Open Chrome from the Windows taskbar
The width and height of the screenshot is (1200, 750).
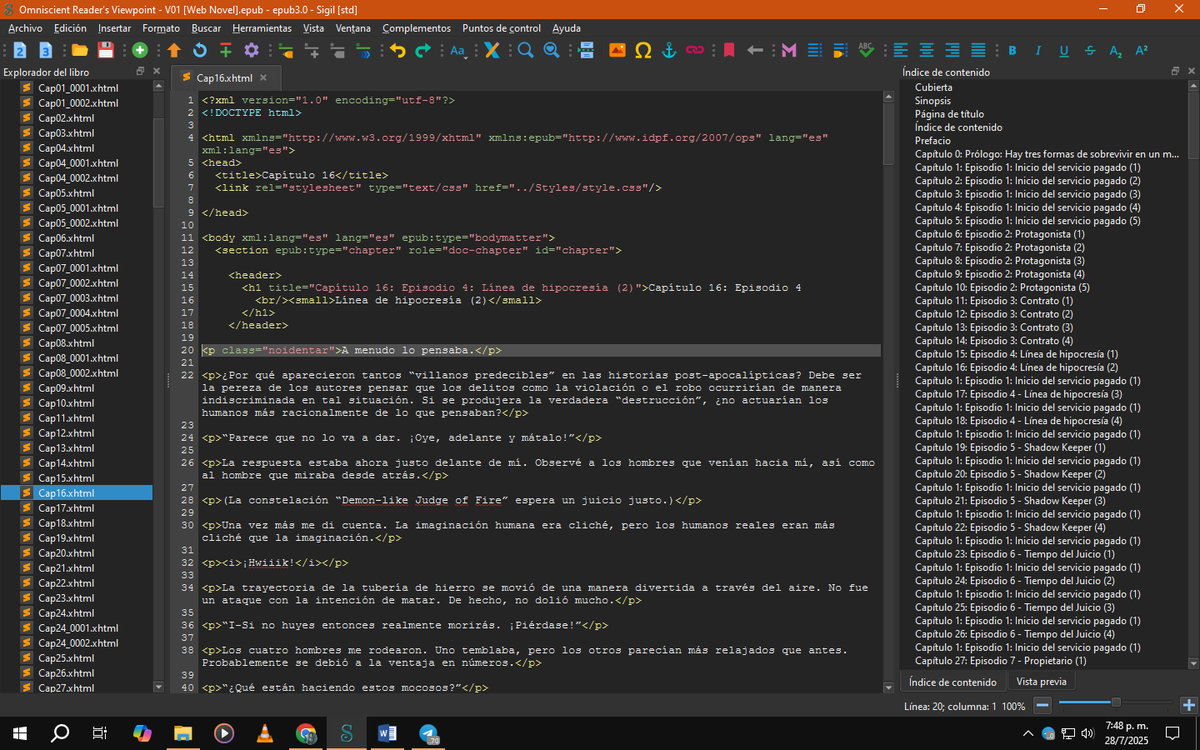[x=306, y=733]
